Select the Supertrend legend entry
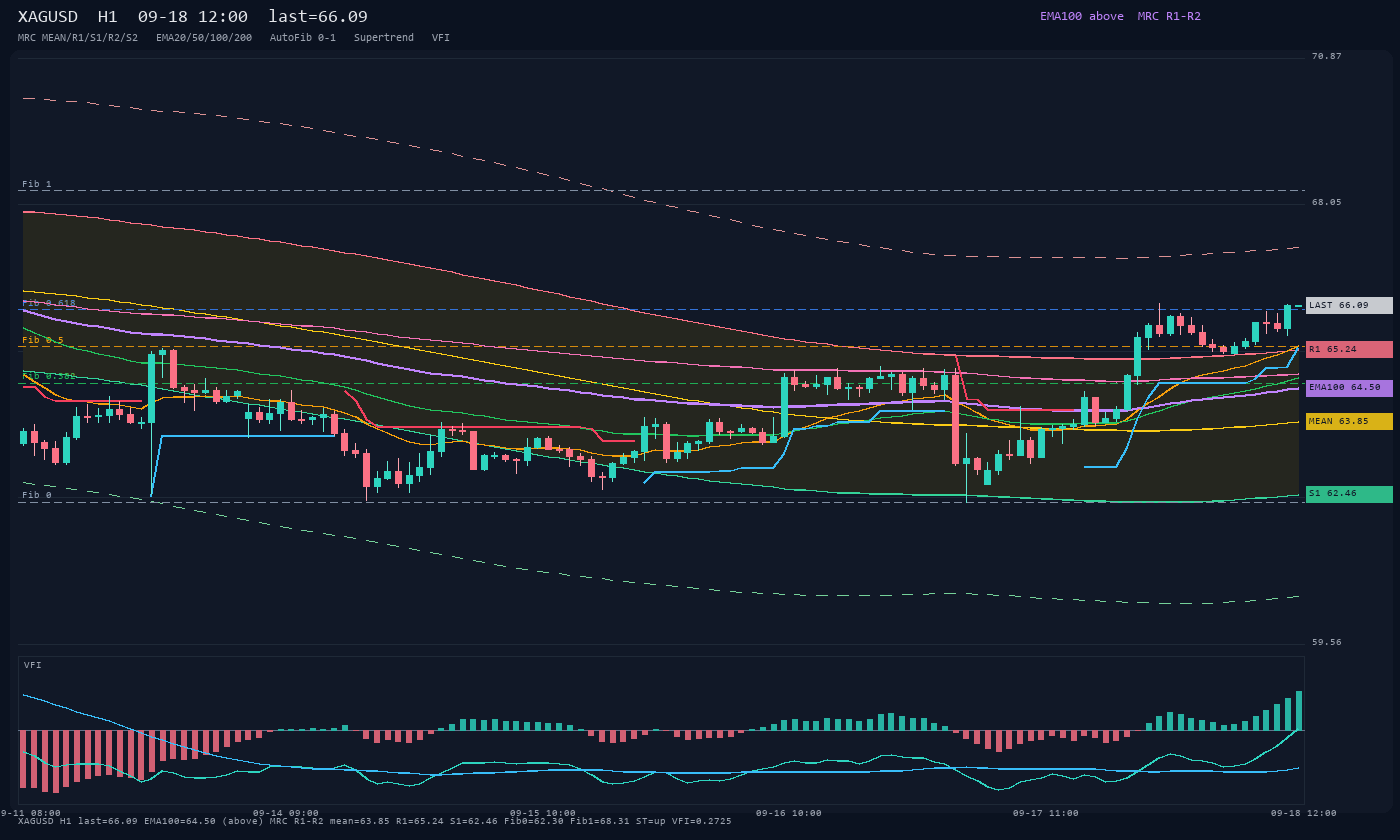1400x840 pixels. [x=384, y=38]
